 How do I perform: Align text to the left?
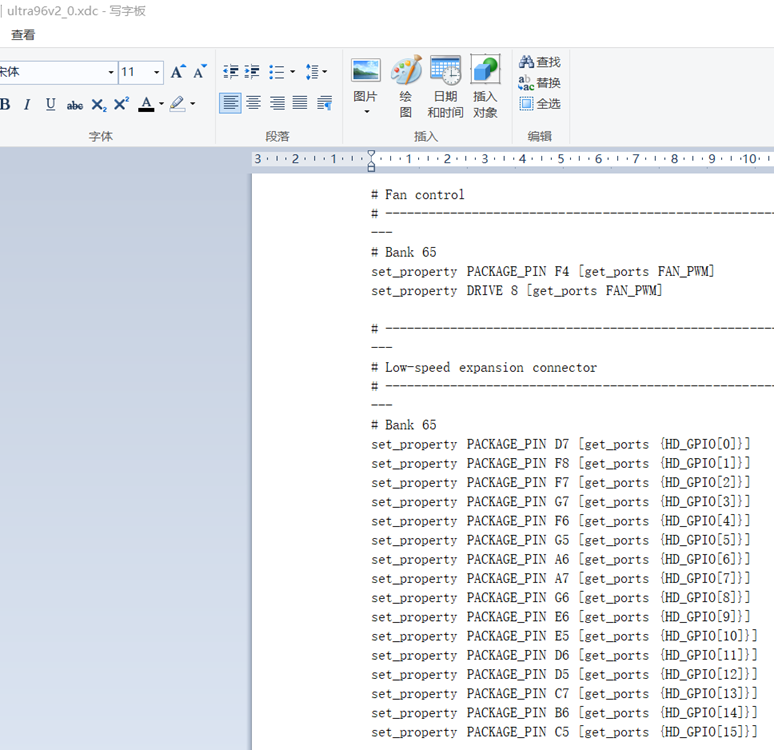pyautogui.click(x=230, y=103)
